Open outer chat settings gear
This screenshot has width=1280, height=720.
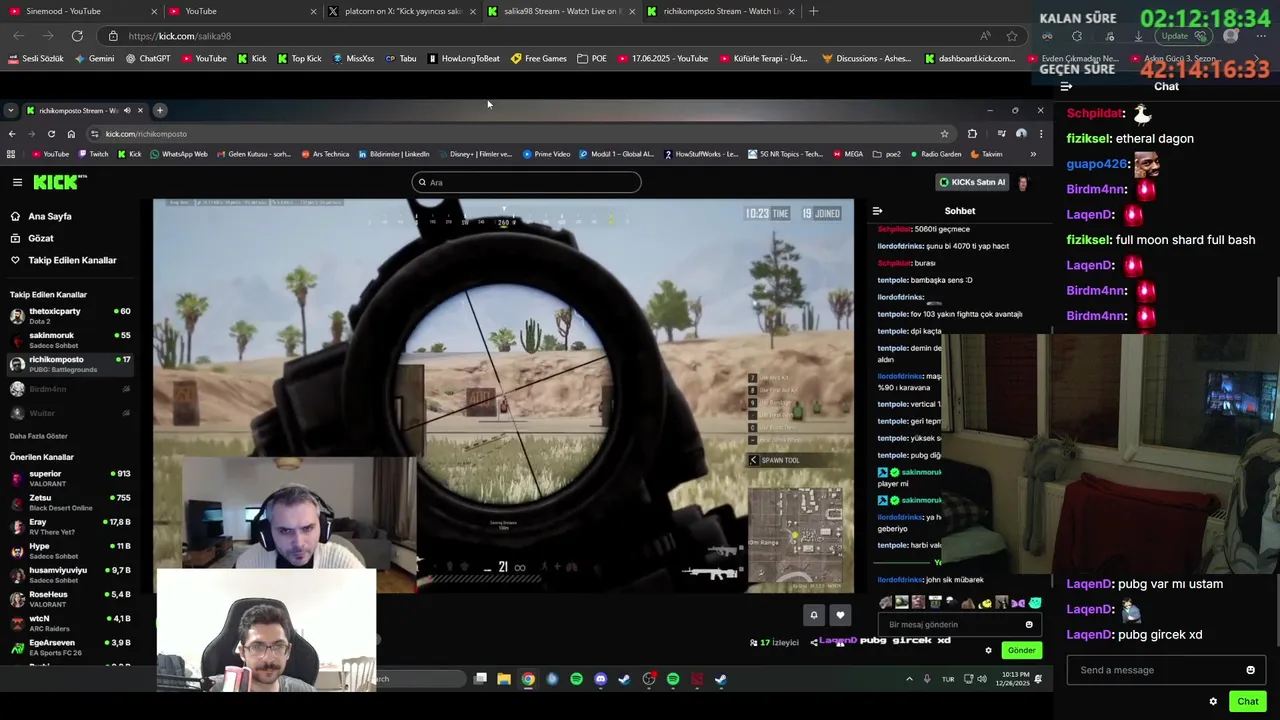[x=1213, y=701]
